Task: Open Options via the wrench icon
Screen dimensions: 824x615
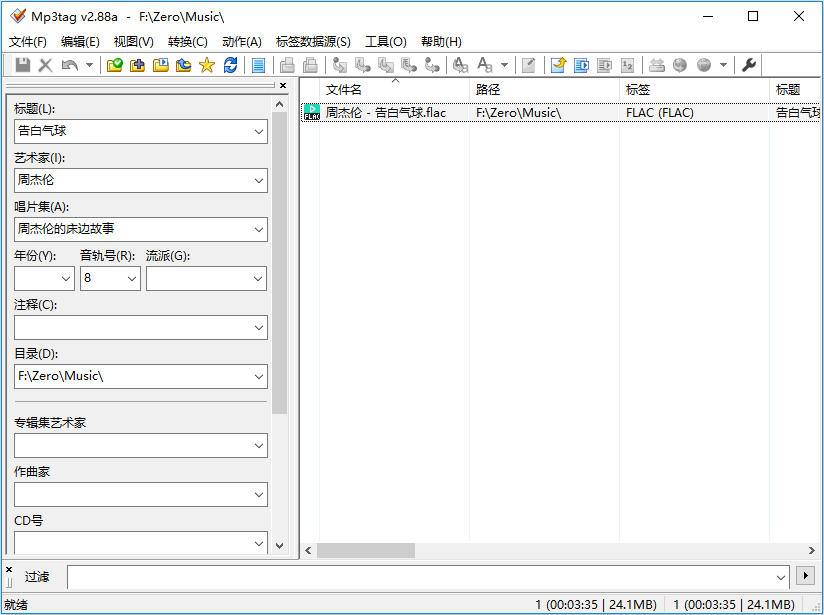Action: [749, 65]
